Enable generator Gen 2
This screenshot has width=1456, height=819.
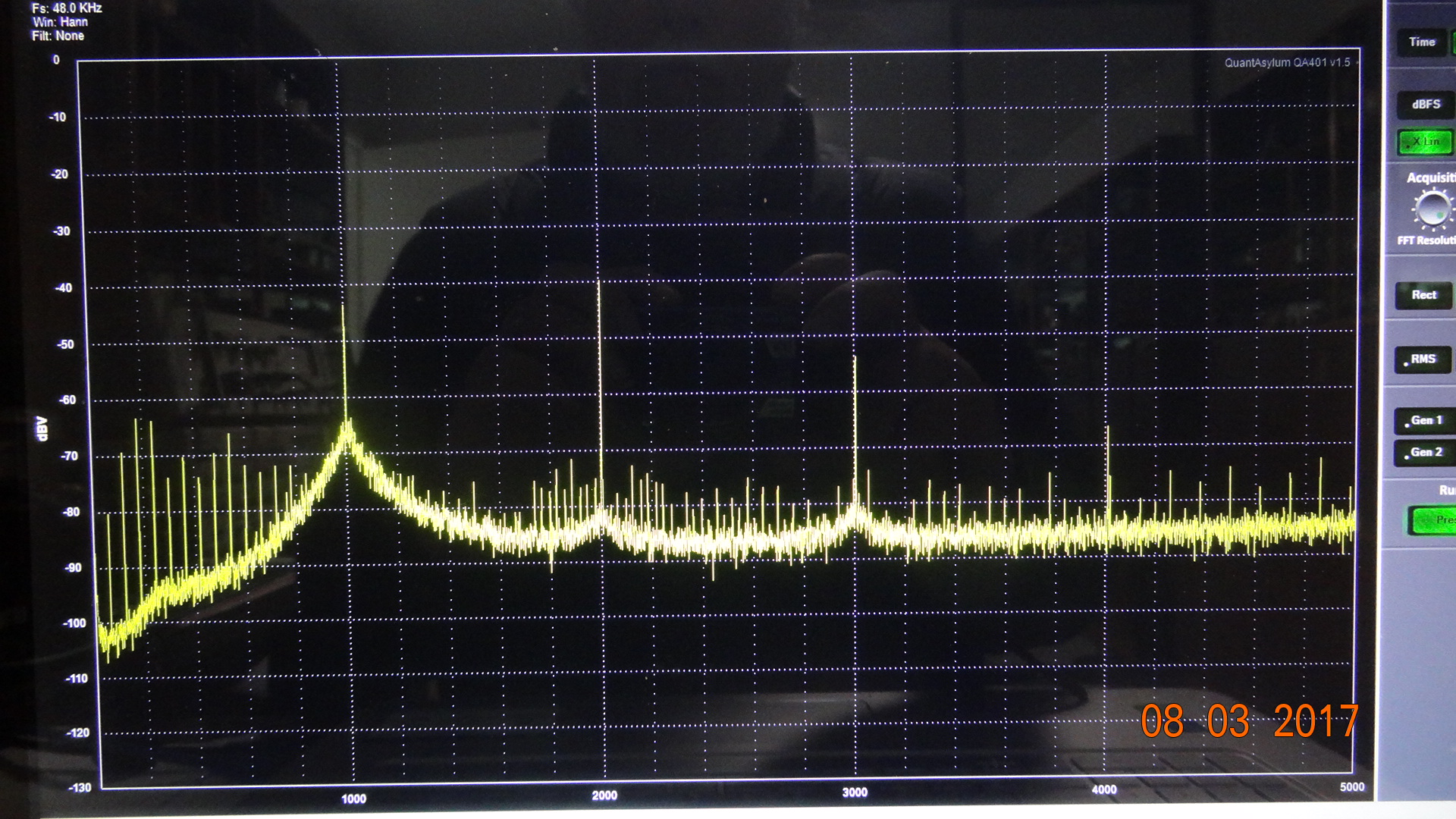click(x=1424, y=453)
